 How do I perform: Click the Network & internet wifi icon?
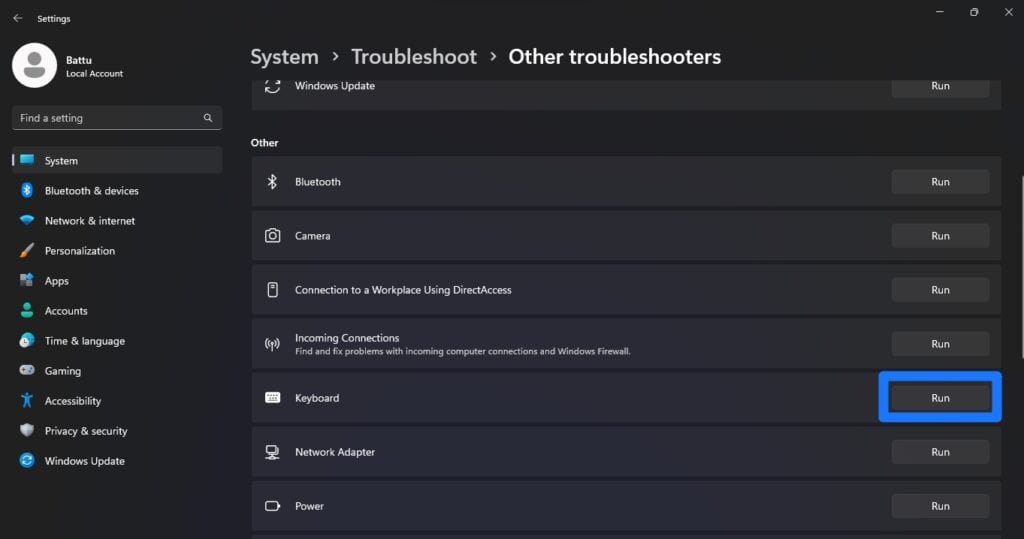(27, 221)
